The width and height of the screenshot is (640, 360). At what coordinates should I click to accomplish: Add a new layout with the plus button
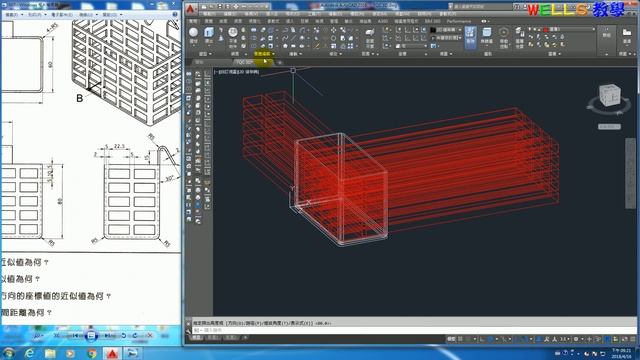pos(245,338)
